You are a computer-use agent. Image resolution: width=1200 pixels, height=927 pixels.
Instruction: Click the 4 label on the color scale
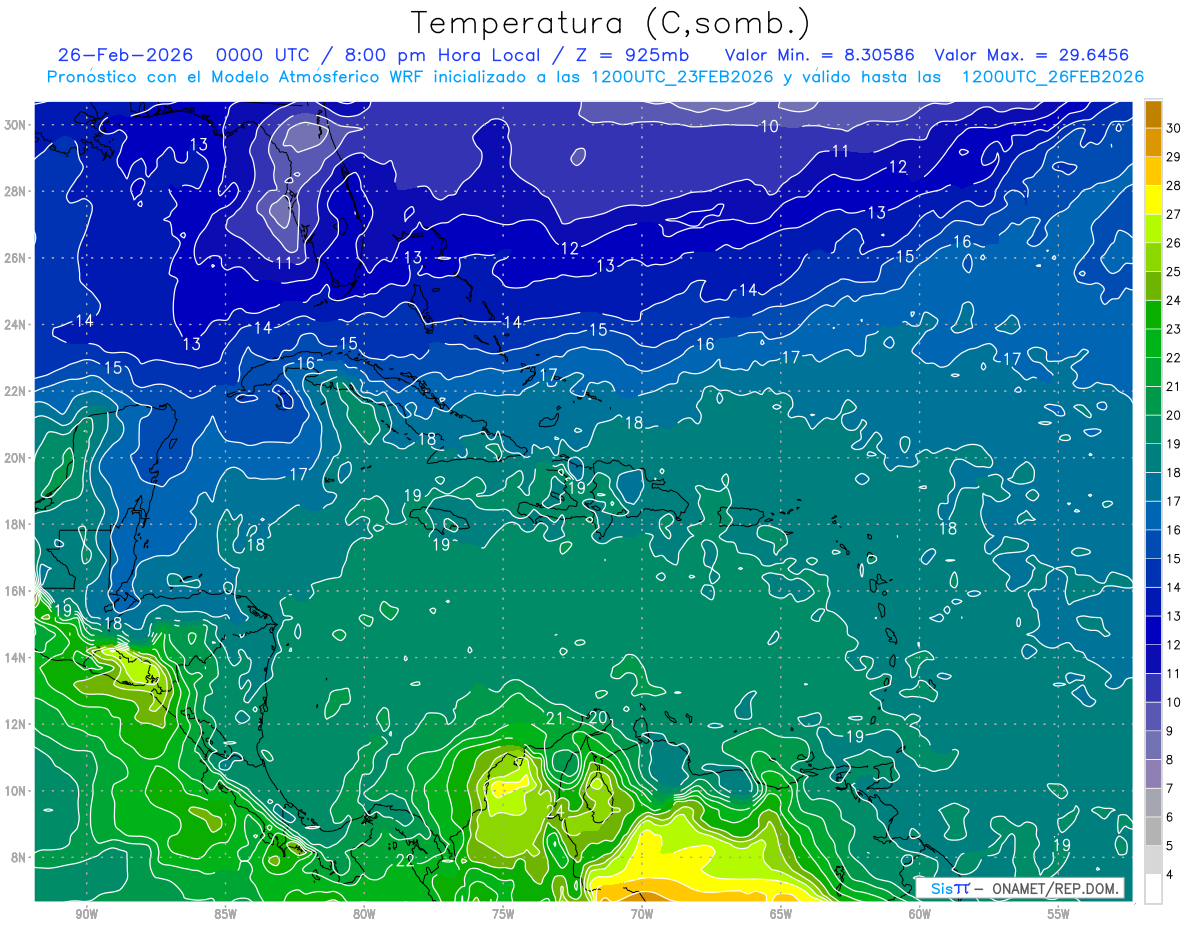click(1170, 875)
